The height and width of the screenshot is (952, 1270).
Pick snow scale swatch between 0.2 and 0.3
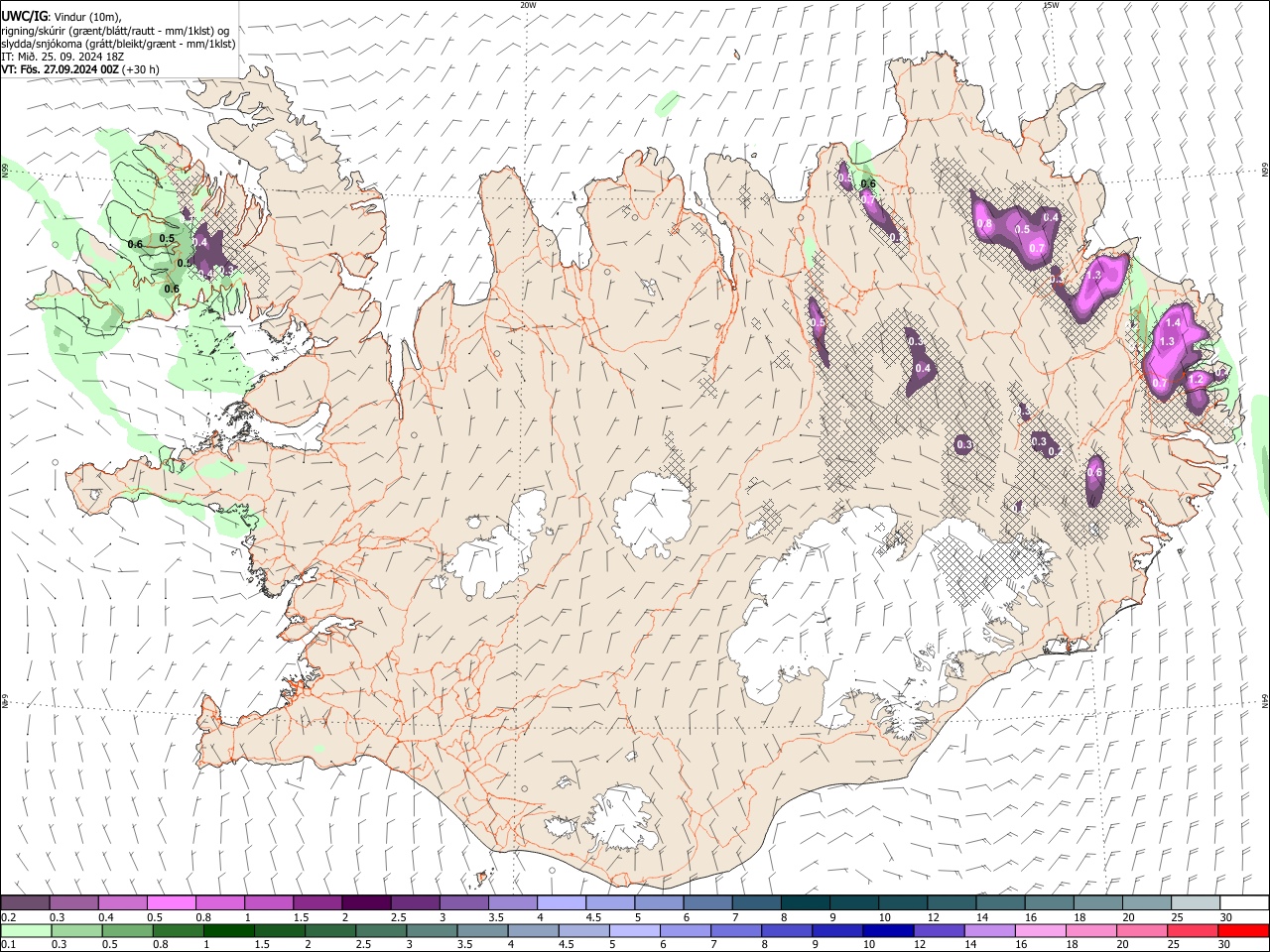pyautogui.click(x=25, y=902)
